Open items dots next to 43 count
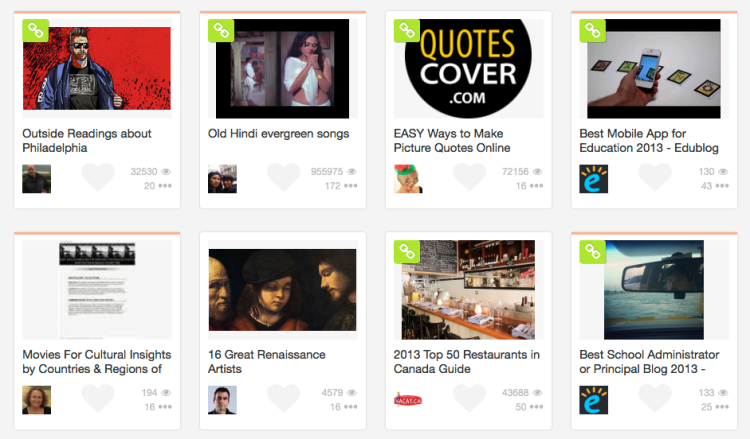The width and height of the screenshot is (750, 439). coord(721,186)
